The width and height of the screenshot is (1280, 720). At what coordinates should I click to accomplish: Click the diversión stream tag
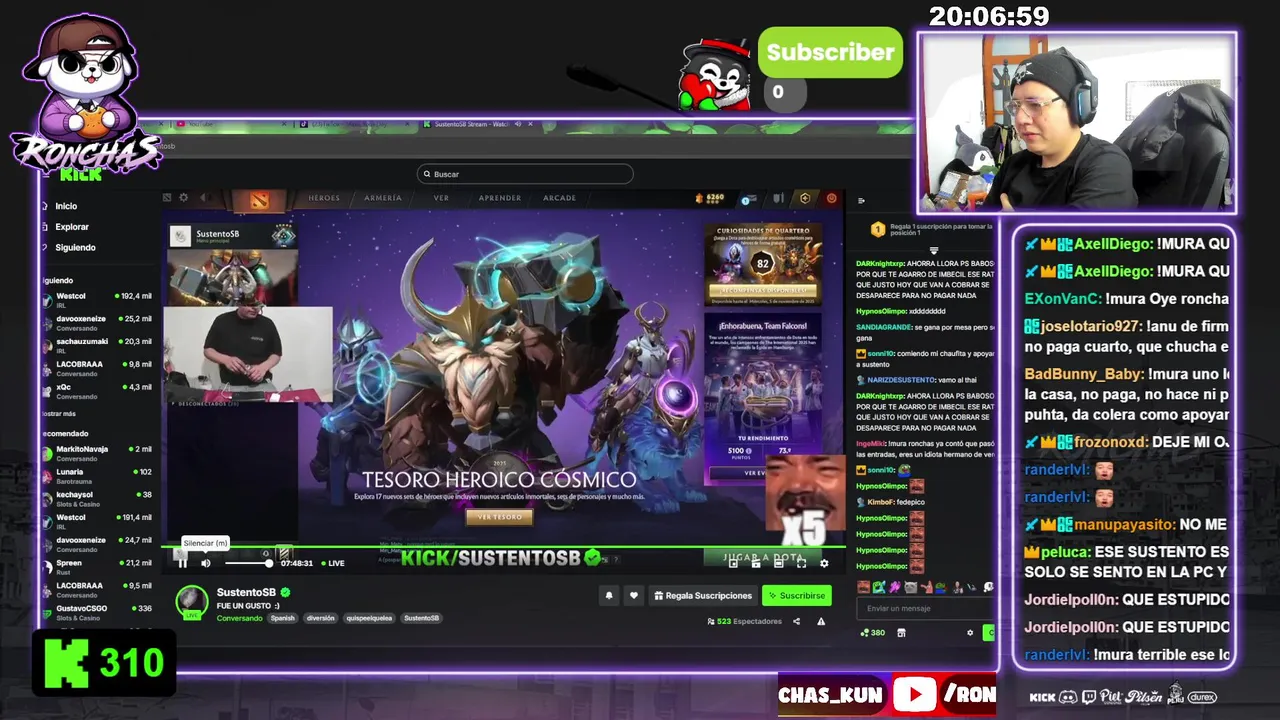pyautogui.click(x=321, y=618)
